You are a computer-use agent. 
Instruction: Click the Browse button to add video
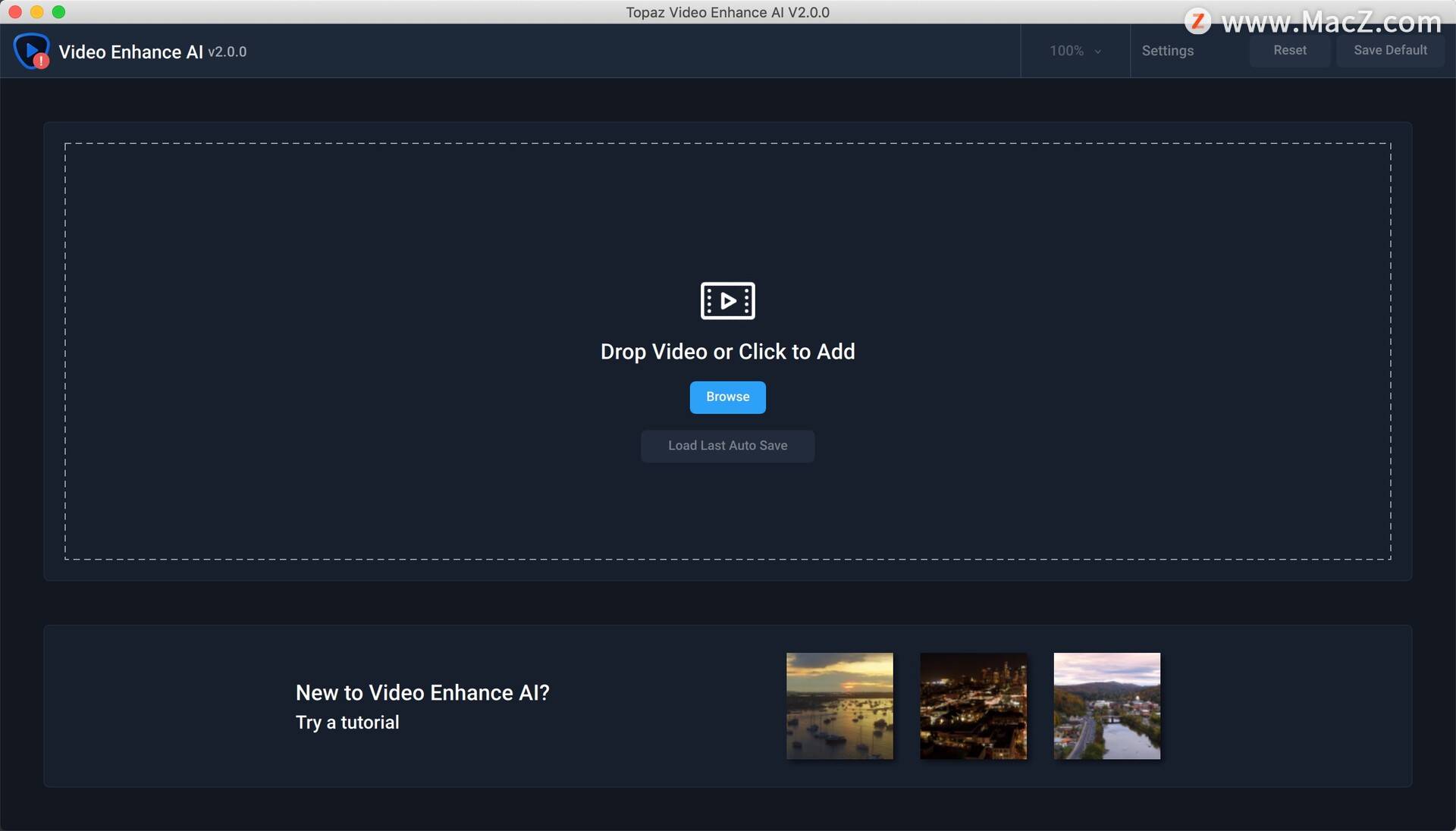coord(728,397)
